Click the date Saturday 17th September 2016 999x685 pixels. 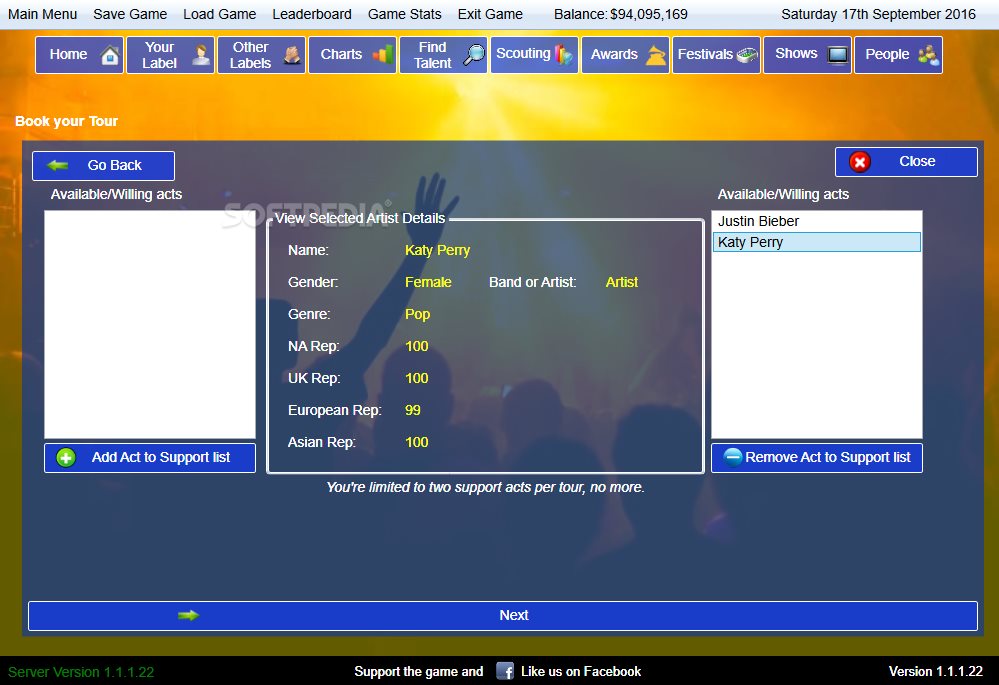pos(878,14)
